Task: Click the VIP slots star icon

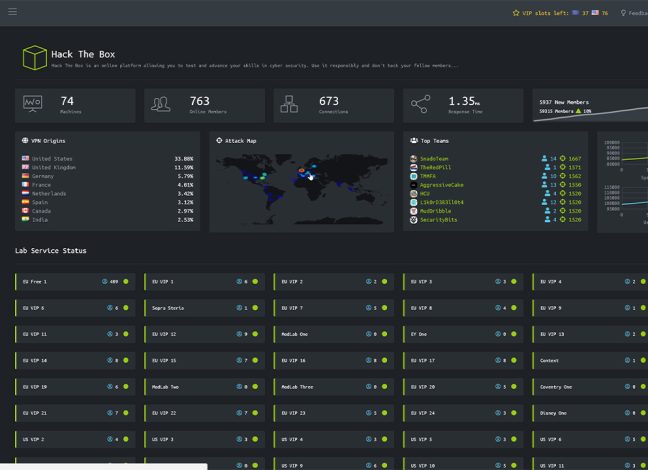Action: (x=516, y=13)
